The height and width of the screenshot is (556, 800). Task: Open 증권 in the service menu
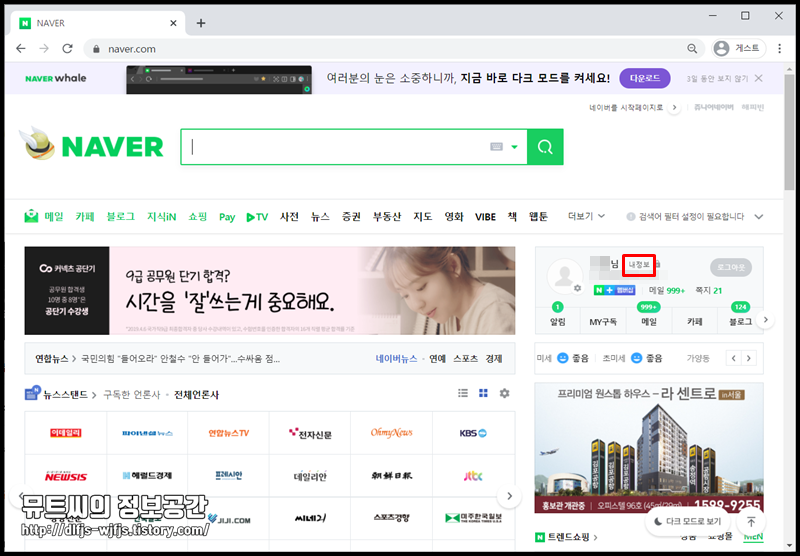[351, 217]
